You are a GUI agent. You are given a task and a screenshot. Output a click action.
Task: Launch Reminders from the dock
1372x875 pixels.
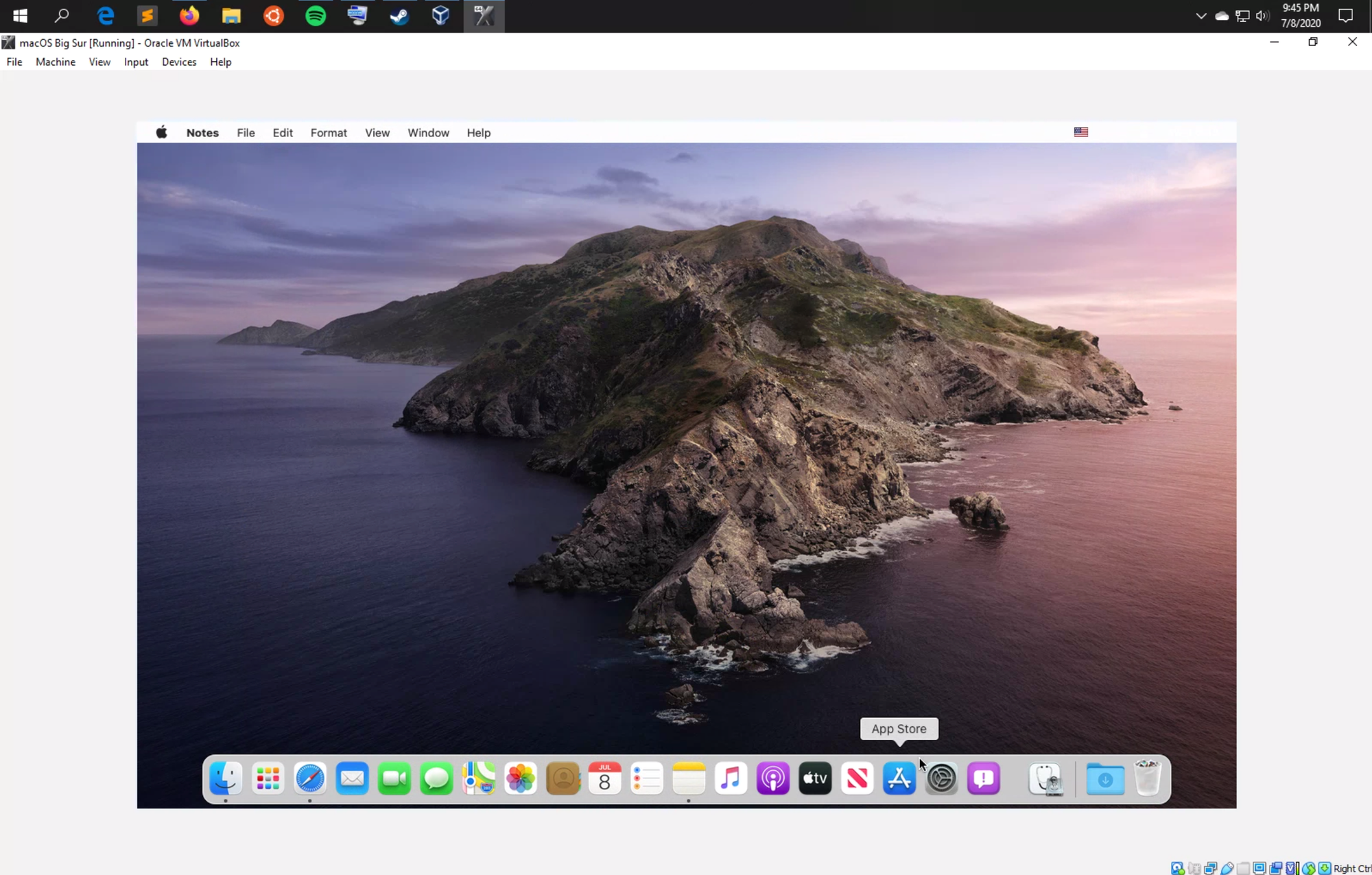click(647, 778)
